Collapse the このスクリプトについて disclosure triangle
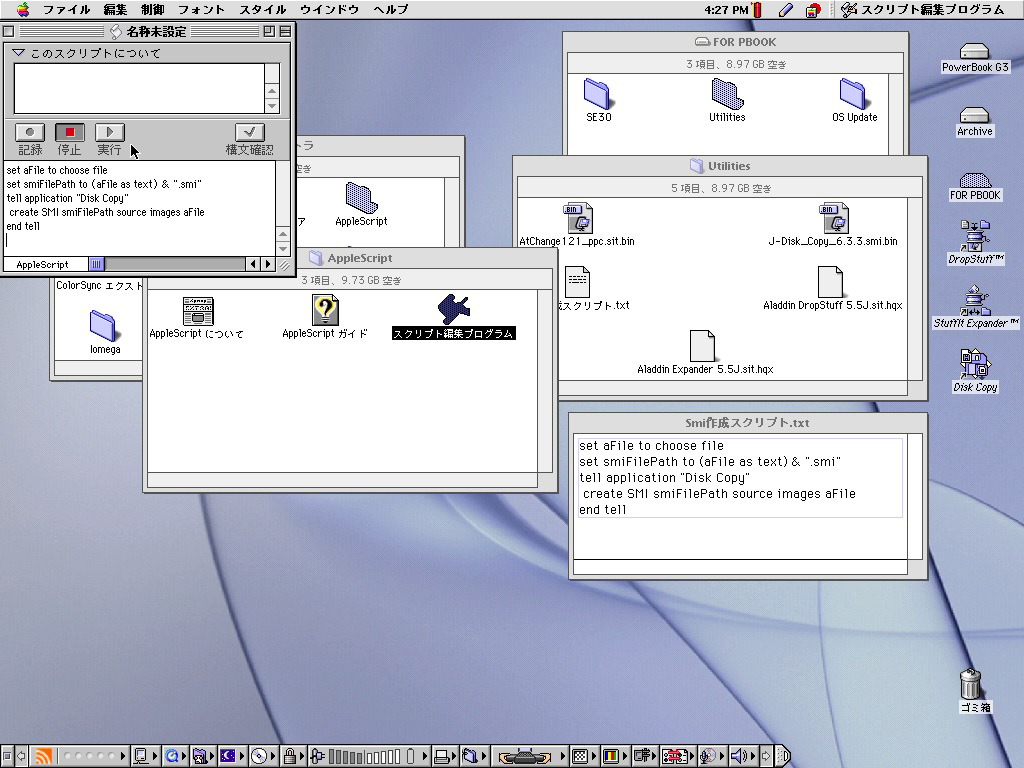The height and width of the screenshot is (768, 1024). pyautogui.click(x=18, y=53)
